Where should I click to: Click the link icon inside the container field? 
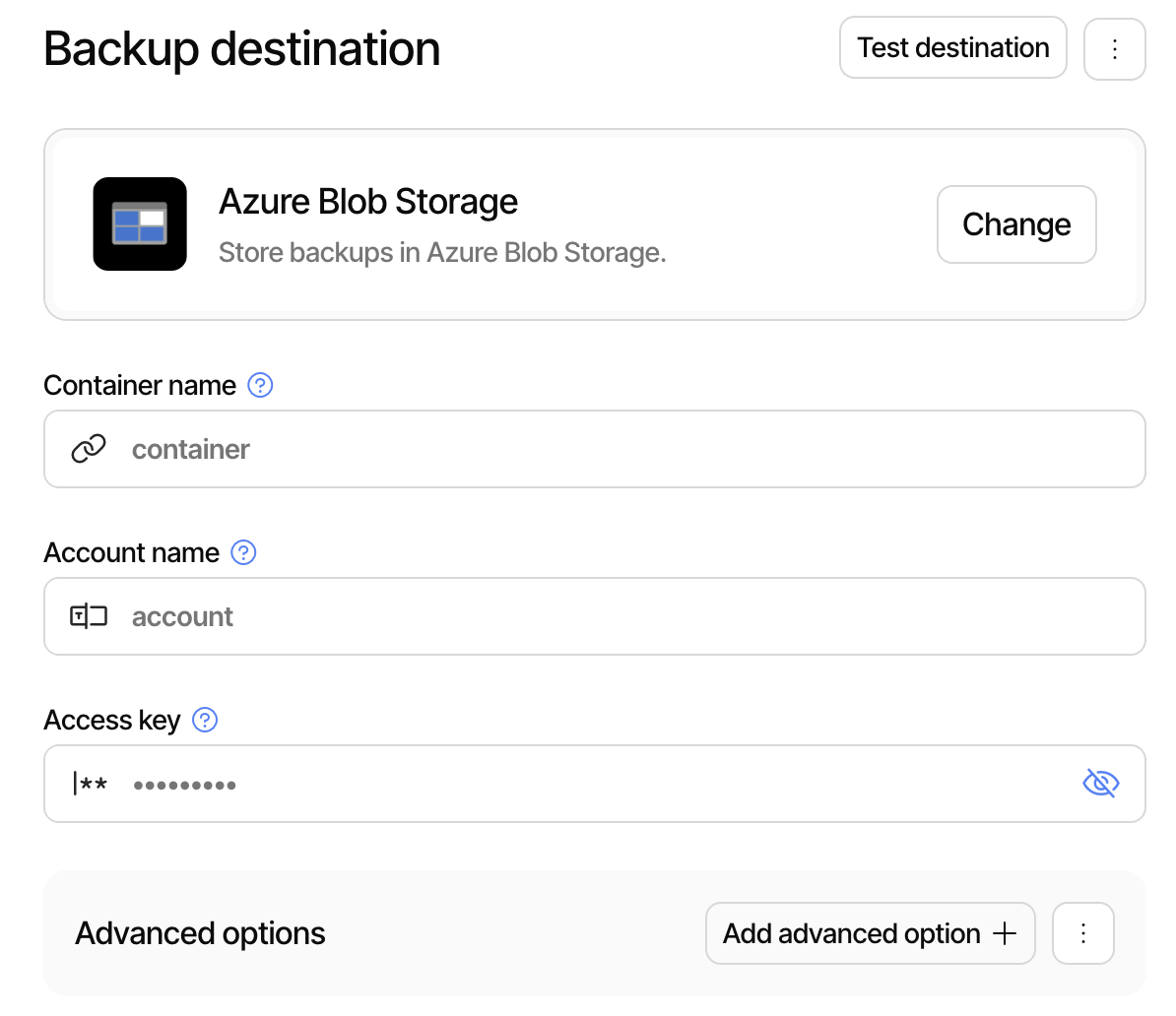pos(88,448)
